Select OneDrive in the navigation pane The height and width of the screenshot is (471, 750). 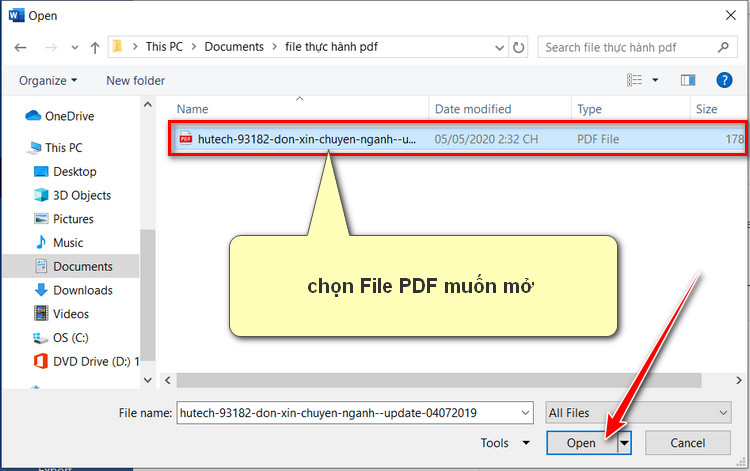69,116
